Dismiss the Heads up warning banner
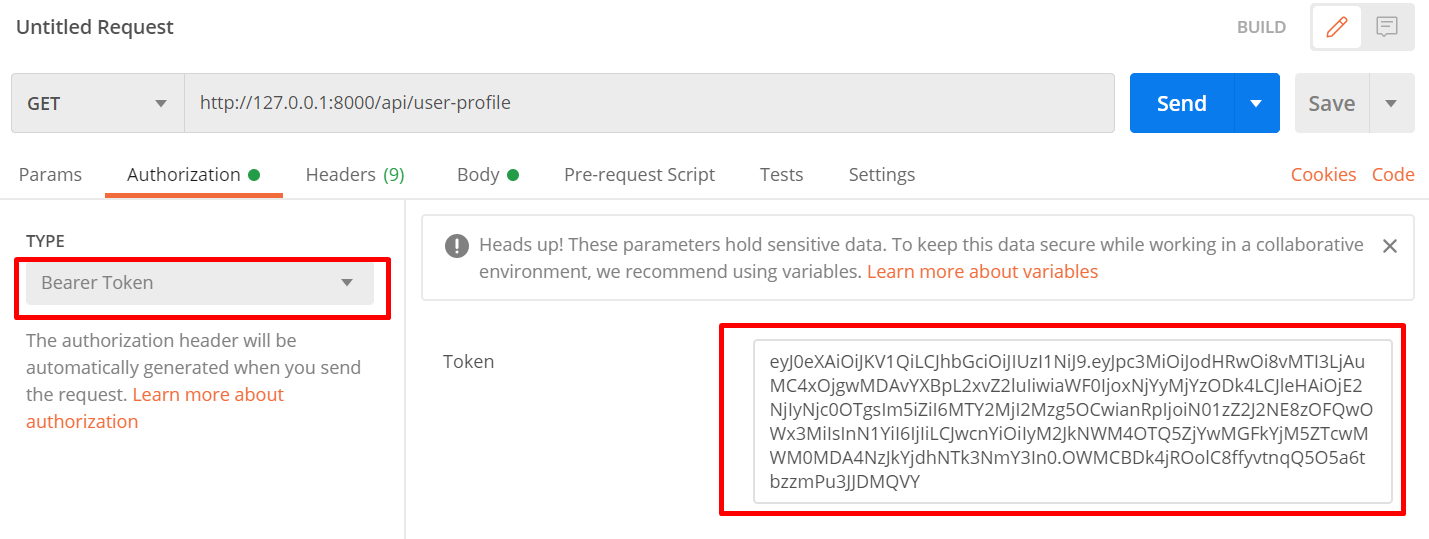The width and height of the screenshot is (1429, 539). pos(1389,246)
